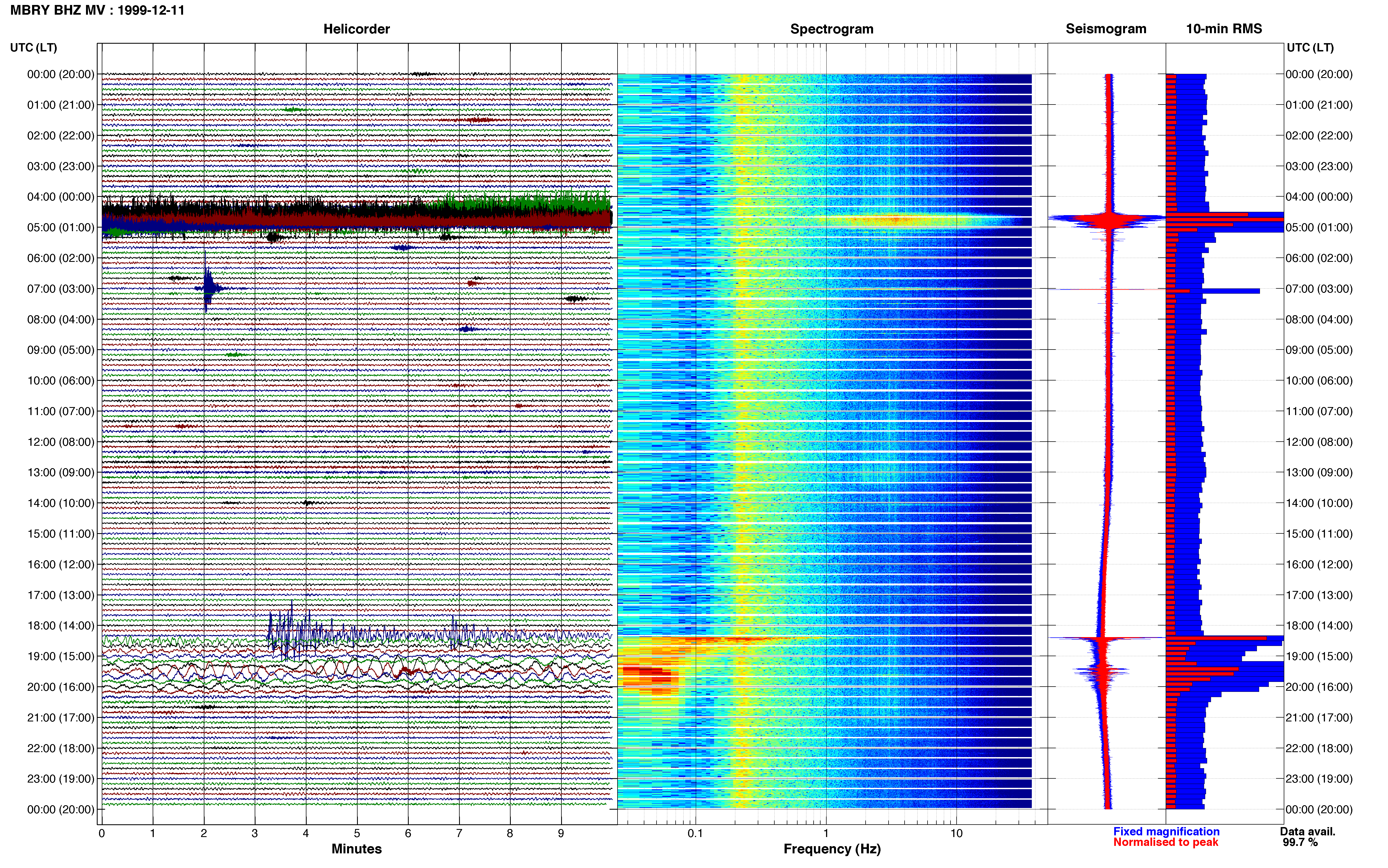Image resolution: width=1388 pixels, height=868 pixels.
Task: Click the left time label 04:00 (00:00)
Action: pyautogui.click(x=61, y=197)
